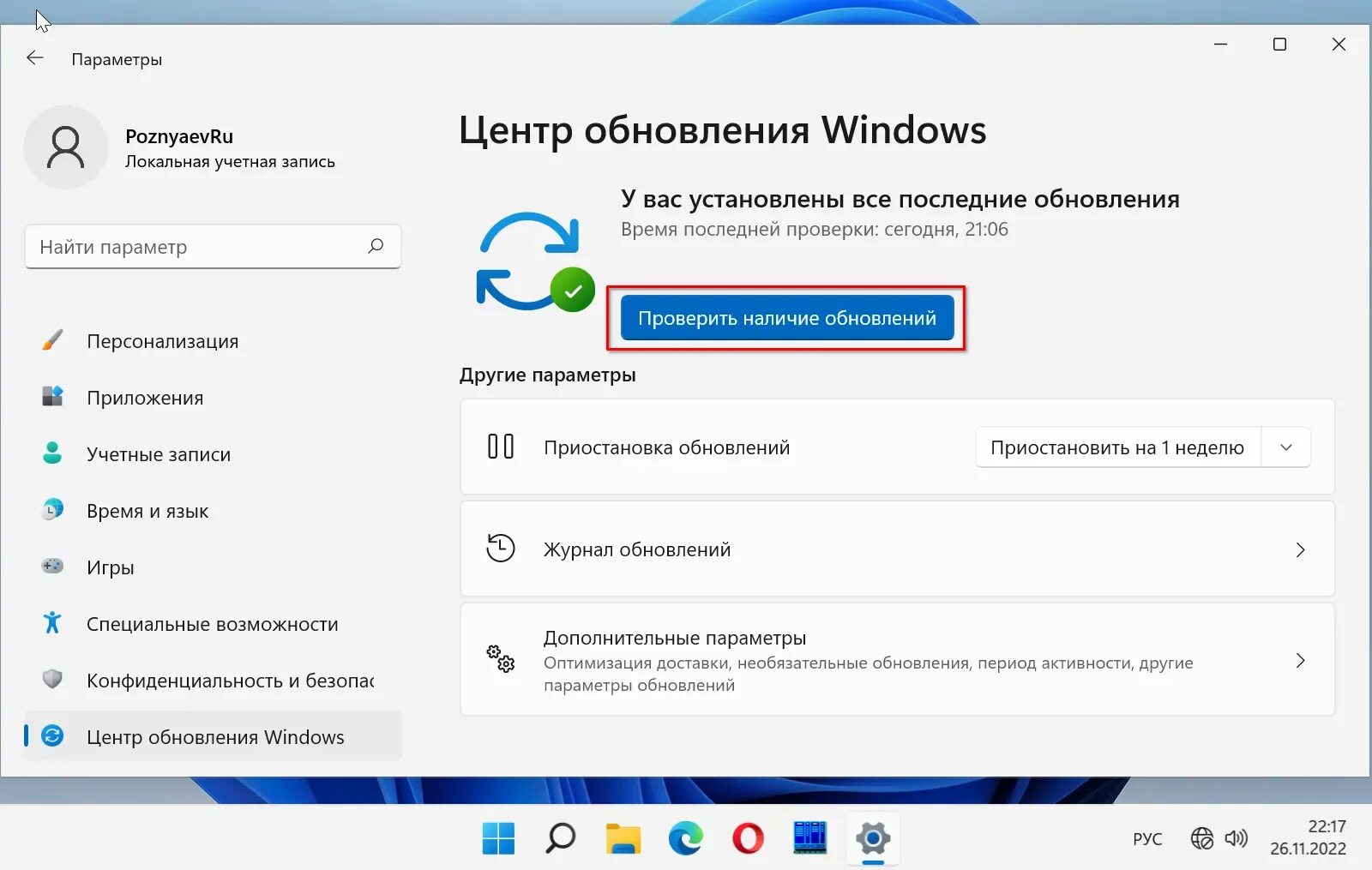Click the Центр обновления Windows sidebar icon

(52, 736)
